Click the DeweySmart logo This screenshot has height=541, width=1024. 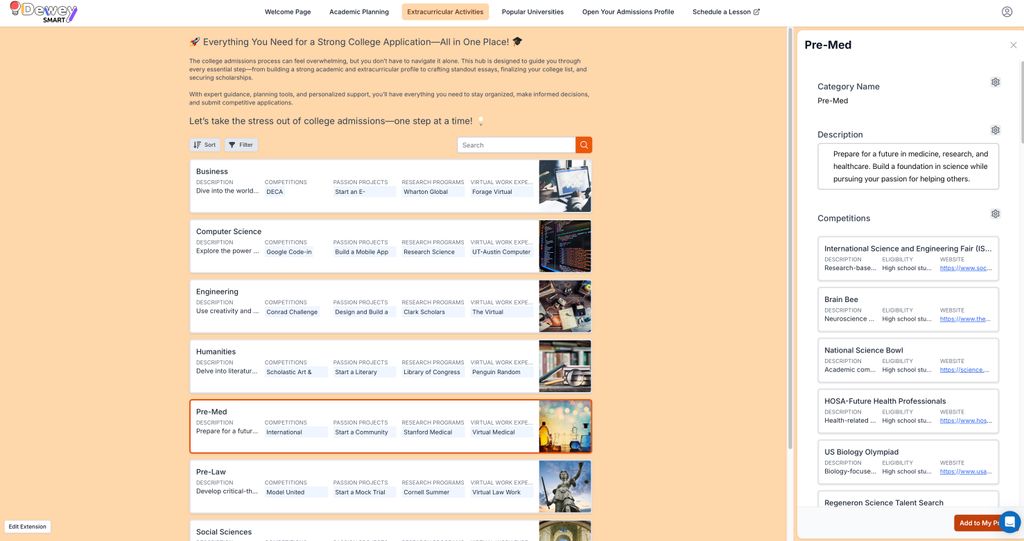42,12
